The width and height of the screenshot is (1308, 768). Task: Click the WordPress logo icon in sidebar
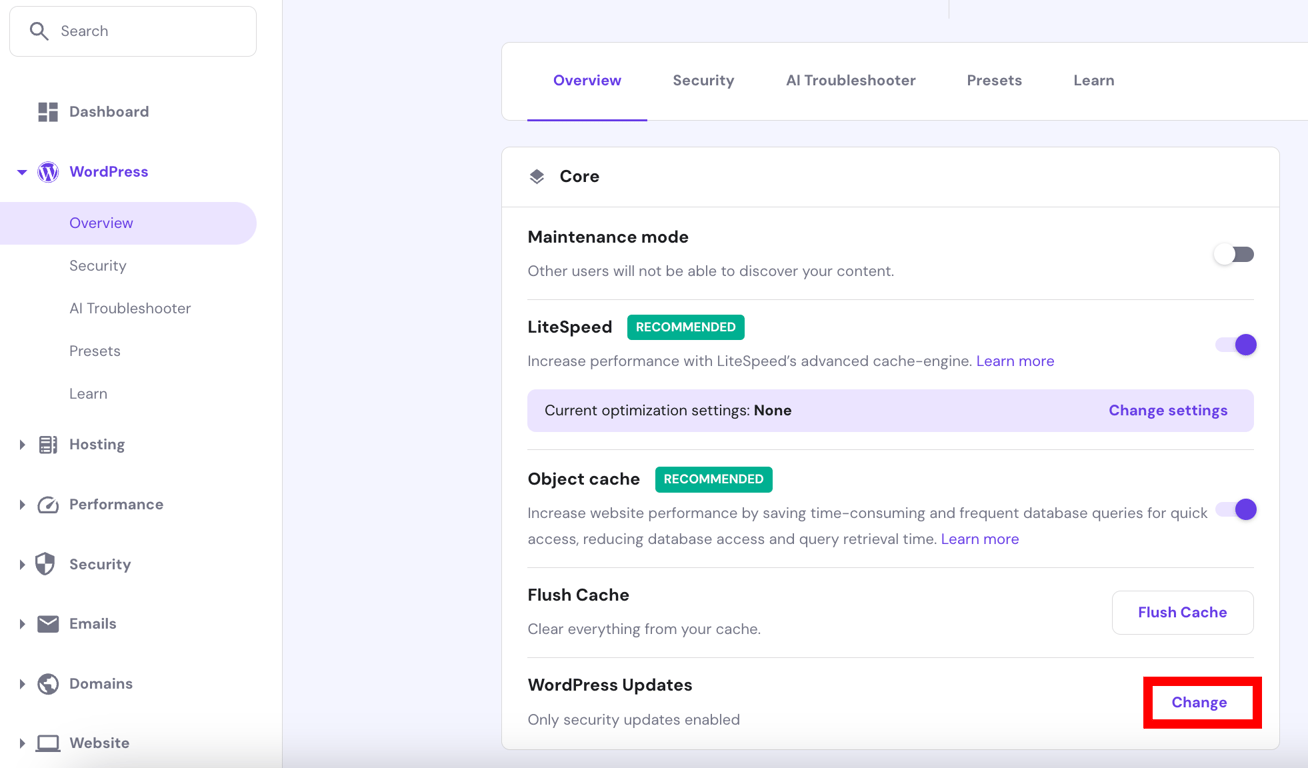47,171
